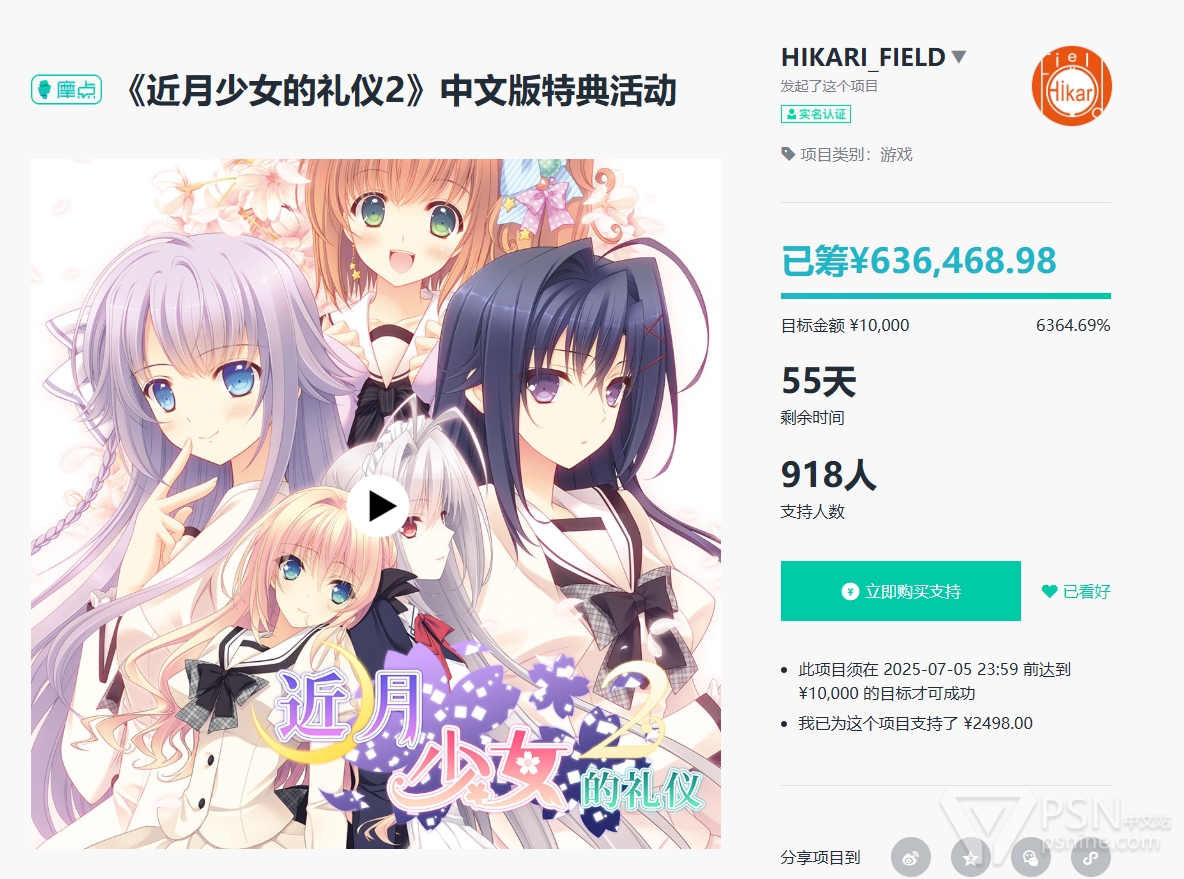Open the game cover artwork image
This screenshot has height=879, width=1184.
tap(376, 504)
